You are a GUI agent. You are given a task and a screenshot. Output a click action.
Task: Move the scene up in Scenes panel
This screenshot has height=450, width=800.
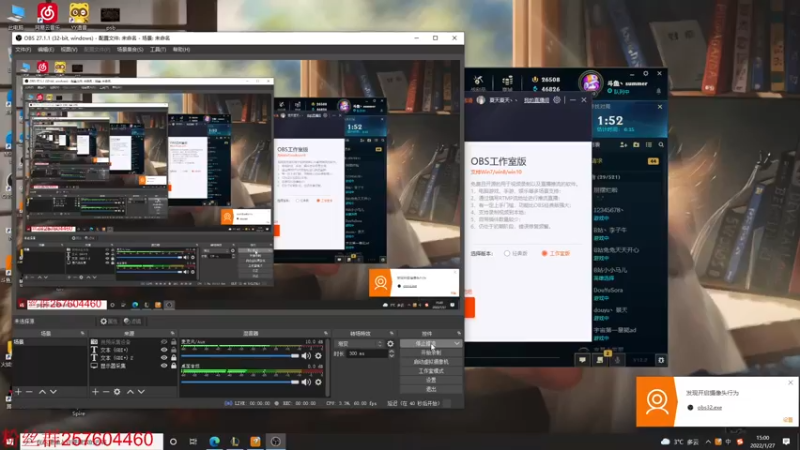tap(42, 392)
